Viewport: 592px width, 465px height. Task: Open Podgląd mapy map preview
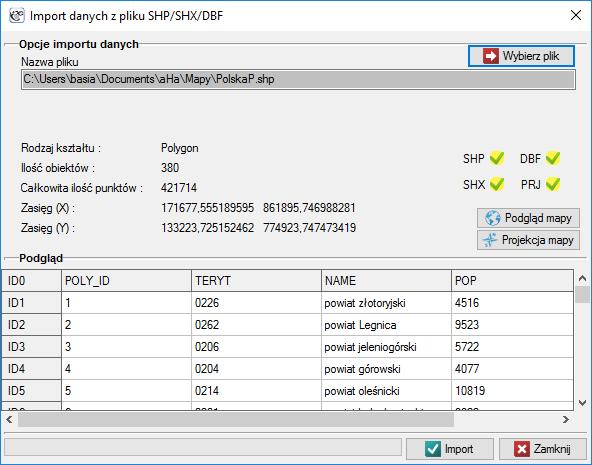pos(528,218)
